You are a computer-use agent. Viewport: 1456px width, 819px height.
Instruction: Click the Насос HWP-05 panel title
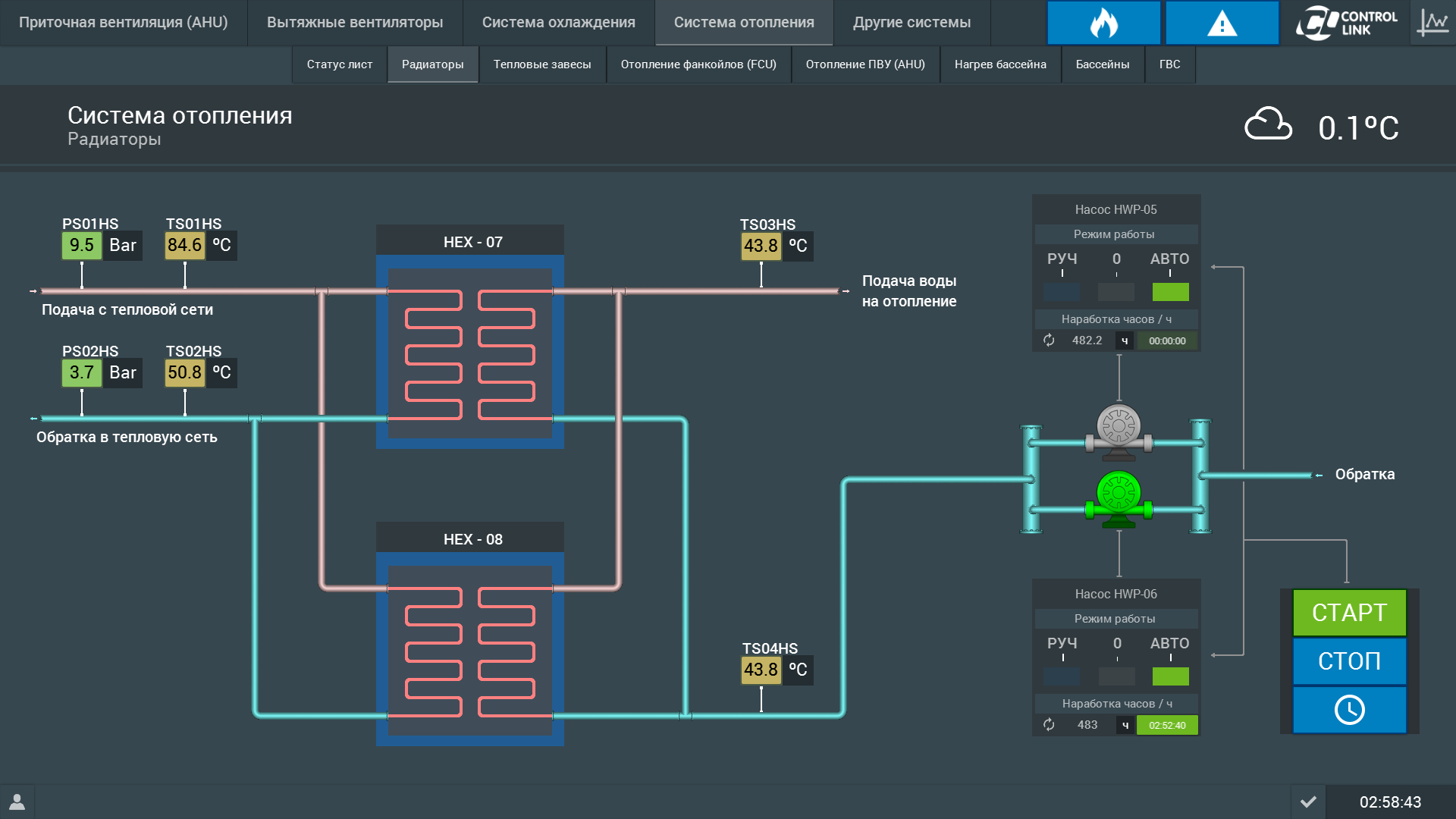click(1116, 209)
